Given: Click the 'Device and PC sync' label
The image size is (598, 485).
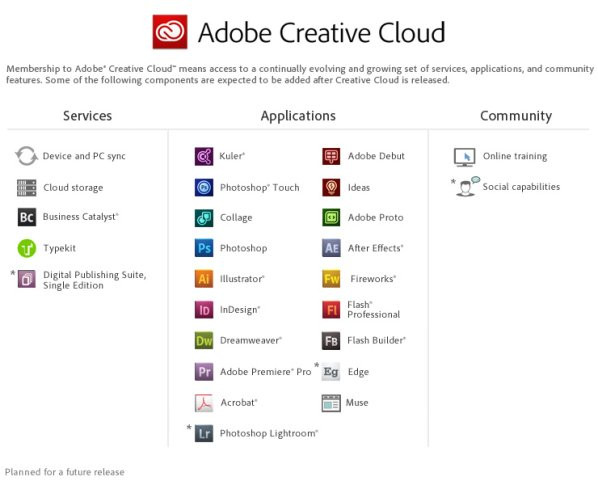Looking at the screenshot, I should click(x=84, y=156).
